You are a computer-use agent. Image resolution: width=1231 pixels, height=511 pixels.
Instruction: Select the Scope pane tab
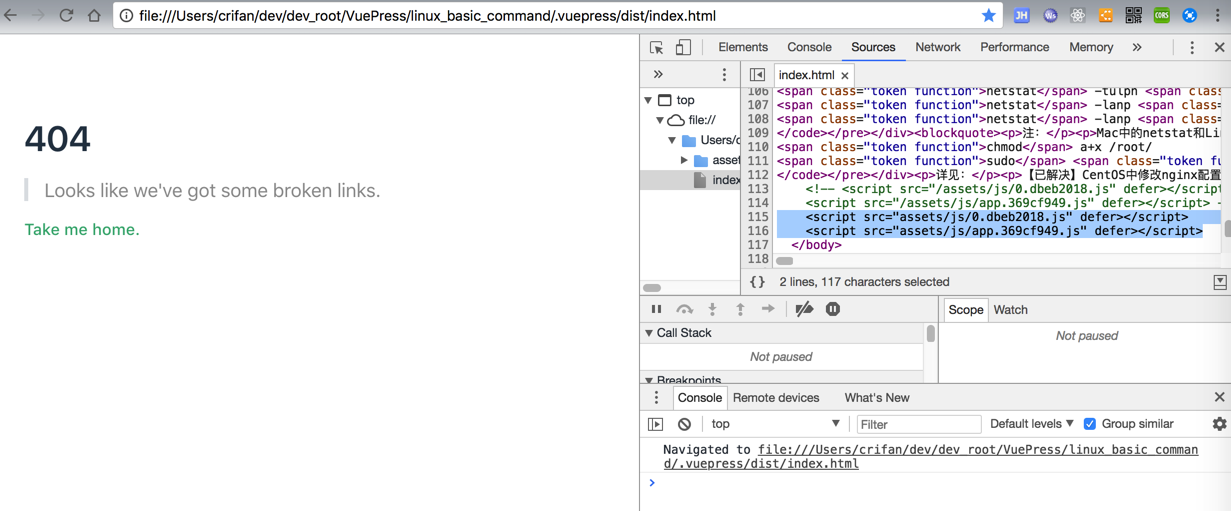tap(965, 310)
